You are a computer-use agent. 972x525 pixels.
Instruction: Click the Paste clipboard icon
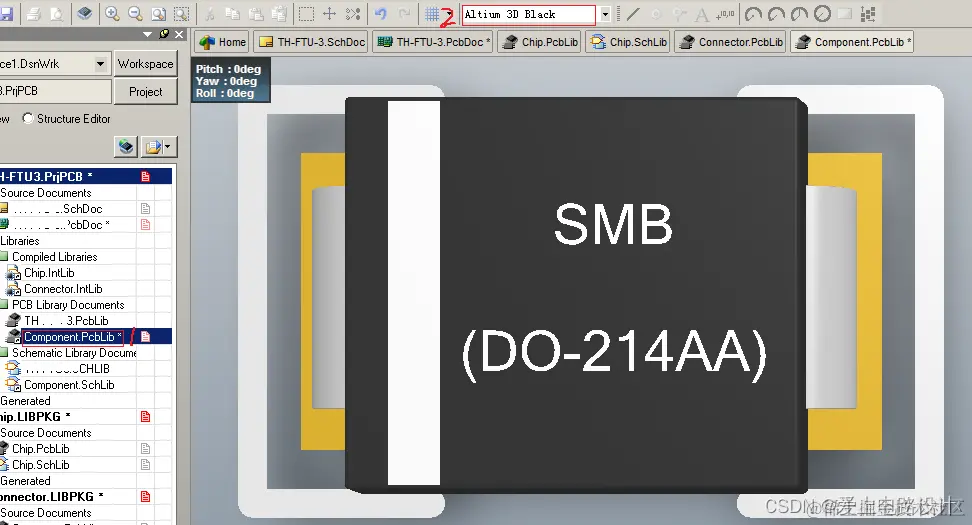(255, 14)
